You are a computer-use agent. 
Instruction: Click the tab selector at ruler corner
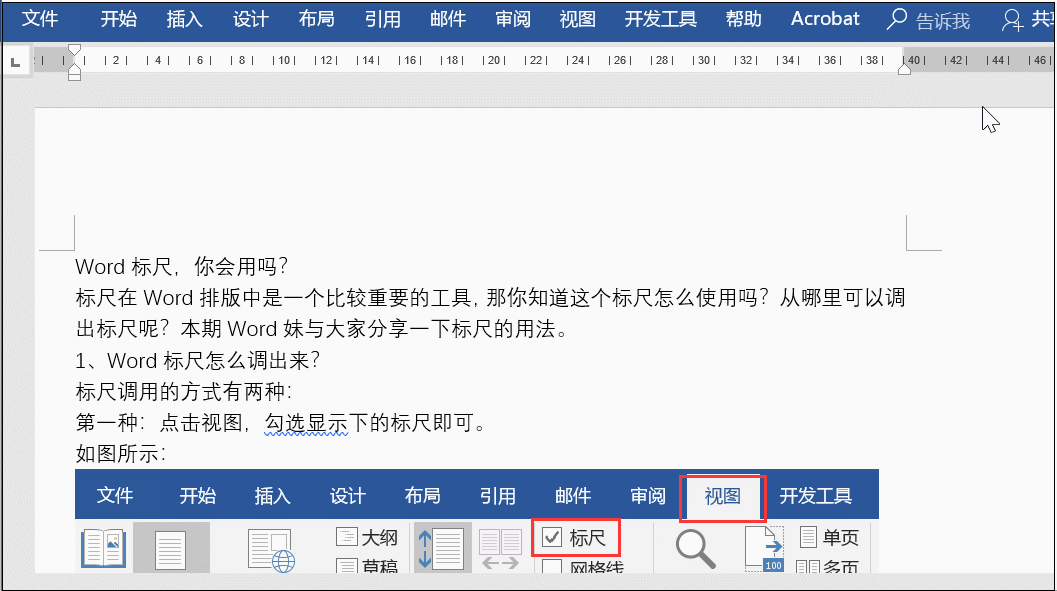pyautogui.click(x=15, y=61)
